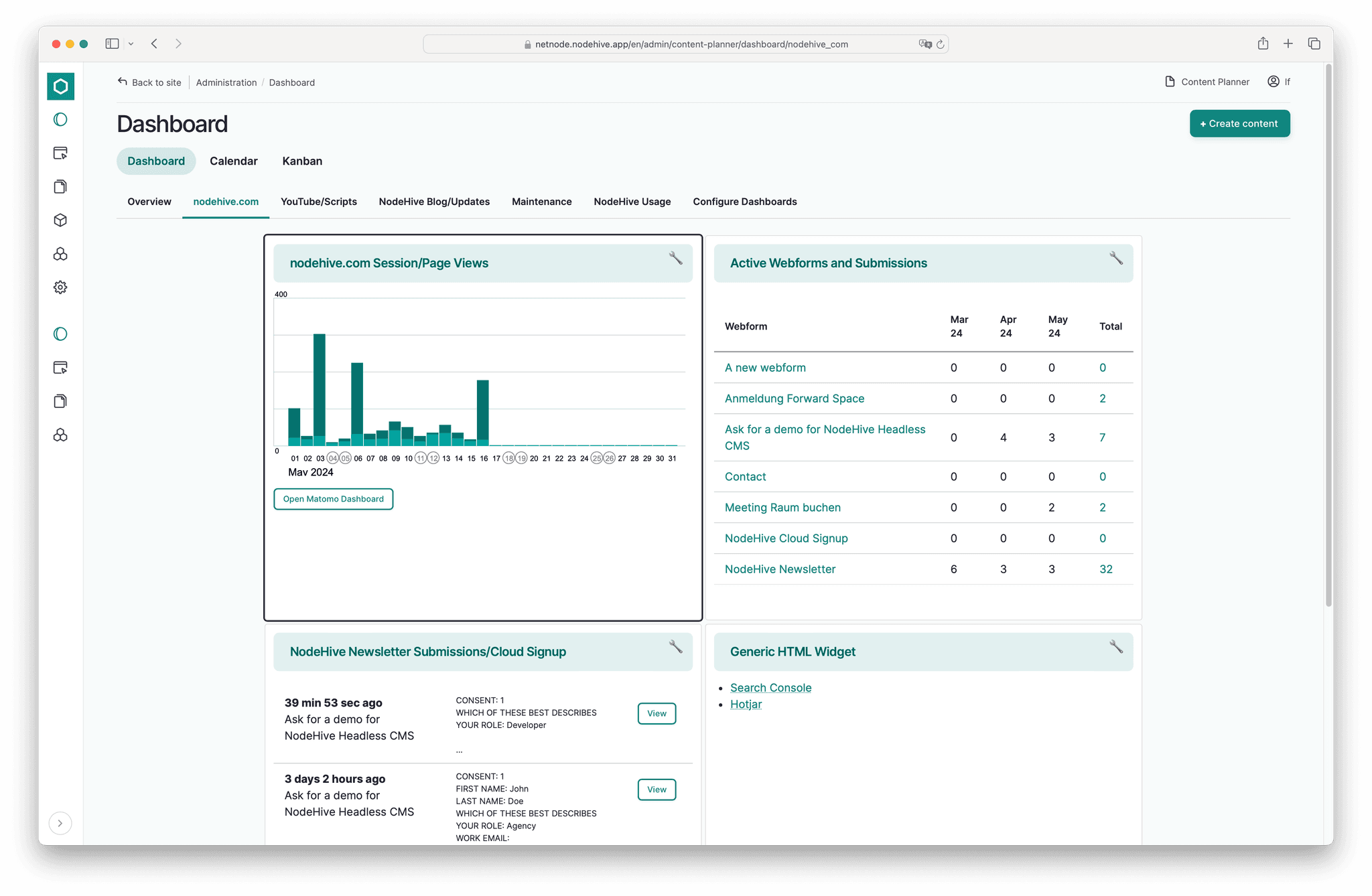Toggle the Safari sidebar button
The height and width of the screenshot is (896, 1372).
point(112,44)
